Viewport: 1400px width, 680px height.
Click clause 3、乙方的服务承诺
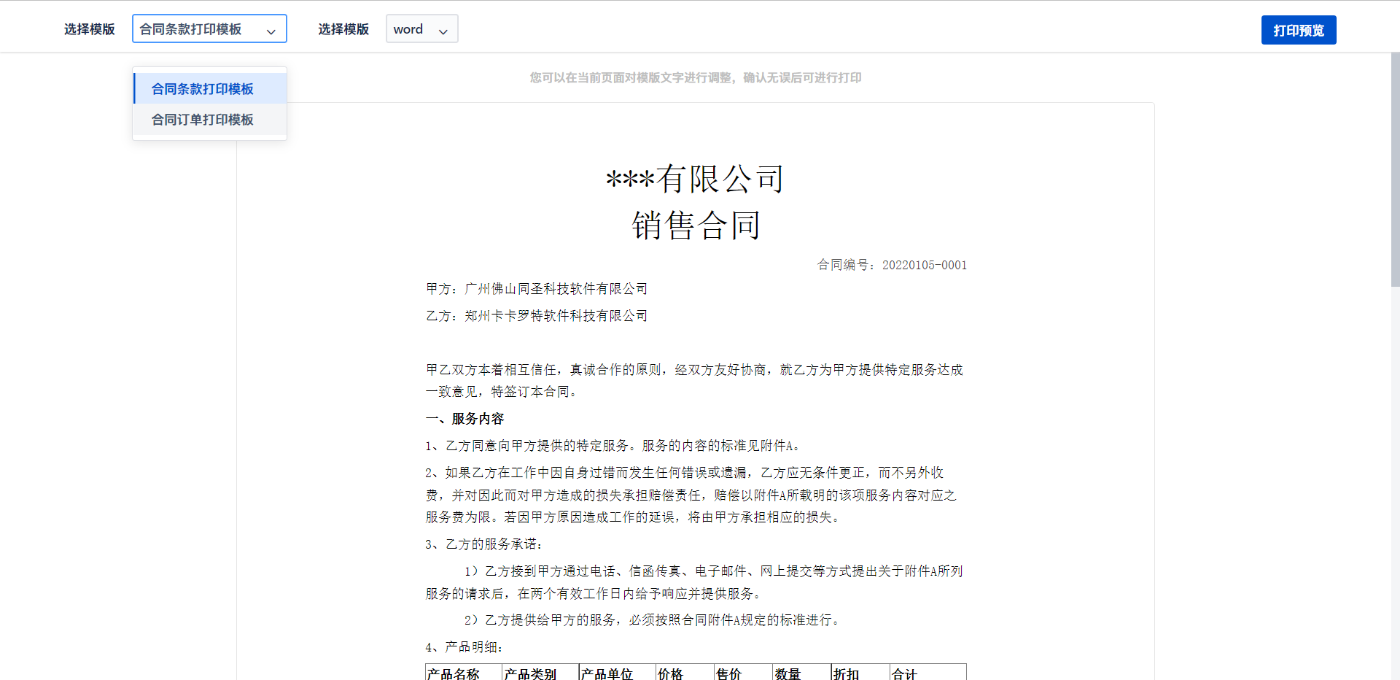point(485,544)
